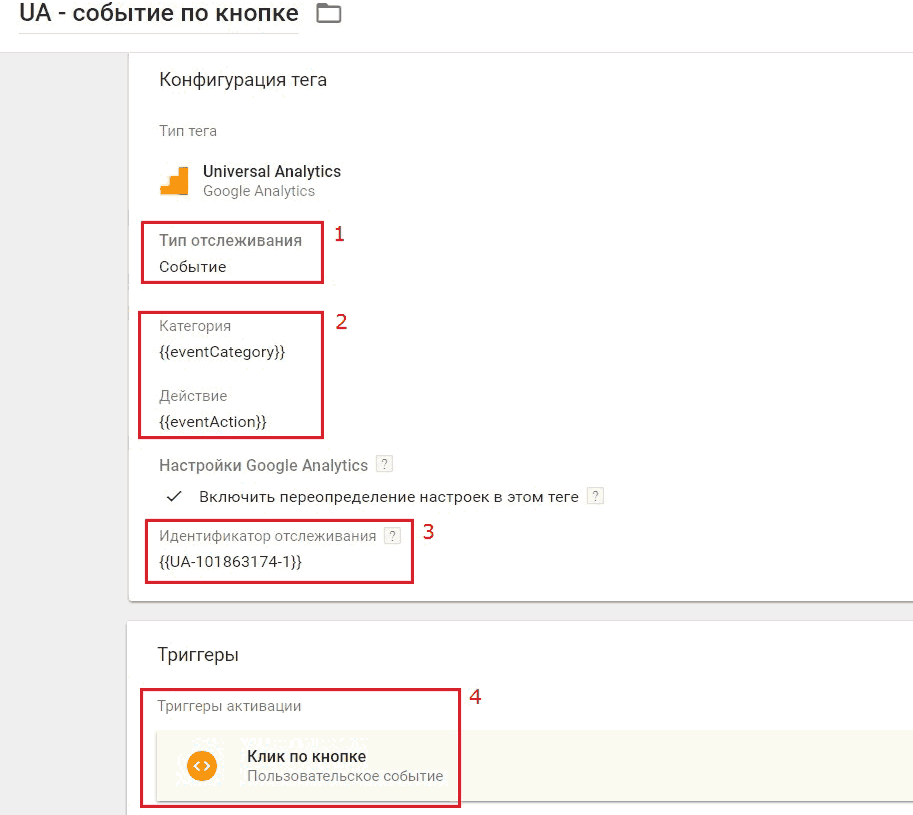
Task: Click the orange custom event trigger icon
Action: tap(202, 766)
